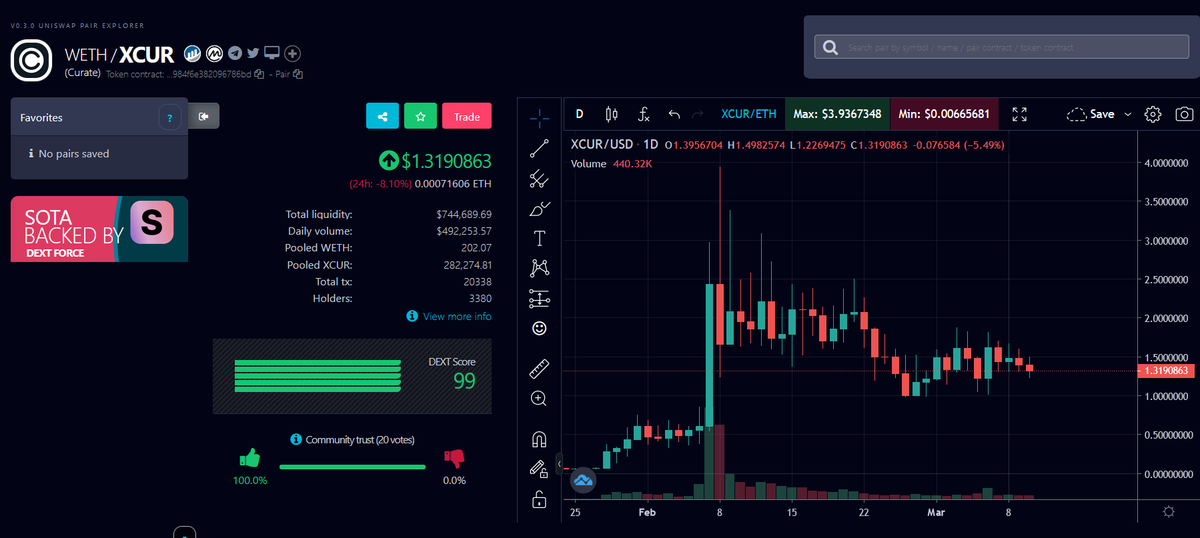Open the axis settings gear at bottom-right of chart
The image size is (1200, 538).
click(x=1168, y=512)
